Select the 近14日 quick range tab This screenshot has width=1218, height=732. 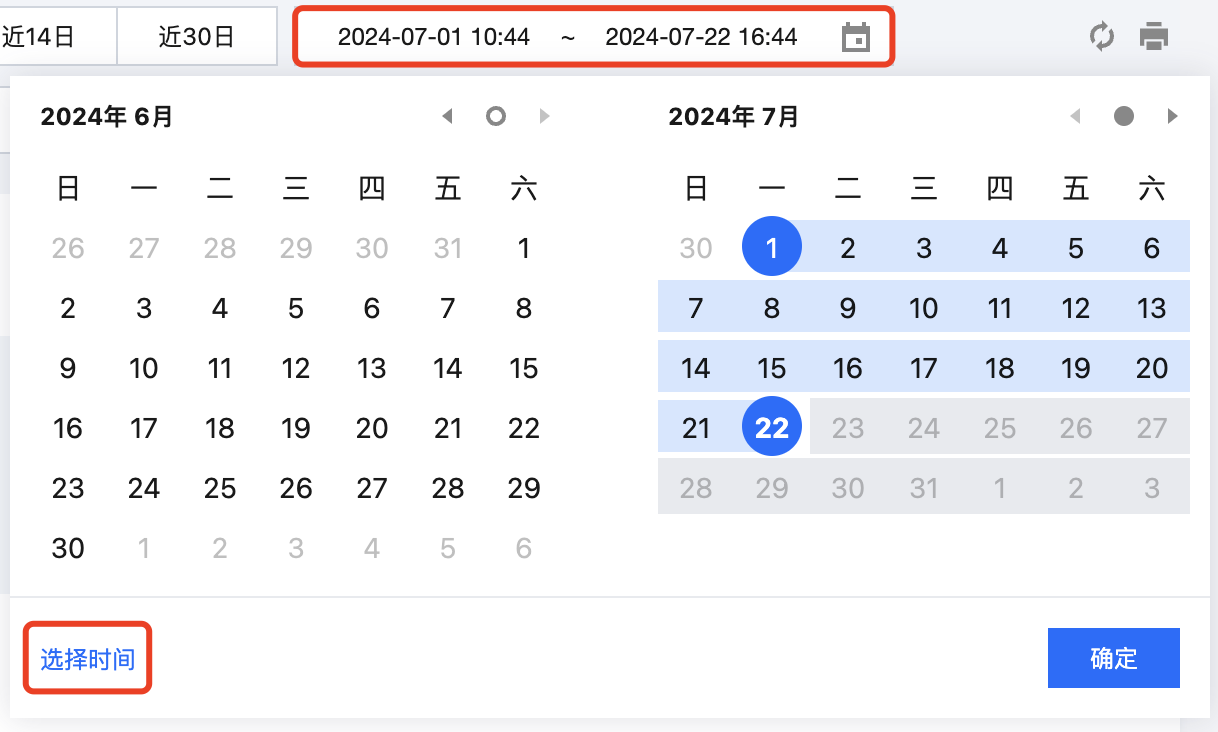point(40,38)
